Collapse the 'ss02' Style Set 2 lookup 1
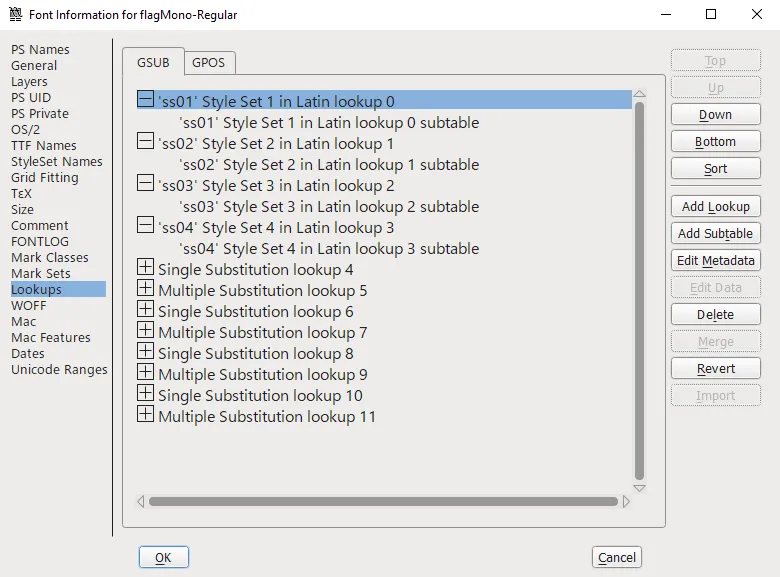Image resolution: width=780 pixels, height=577 pixels. [x=145, y=141]
